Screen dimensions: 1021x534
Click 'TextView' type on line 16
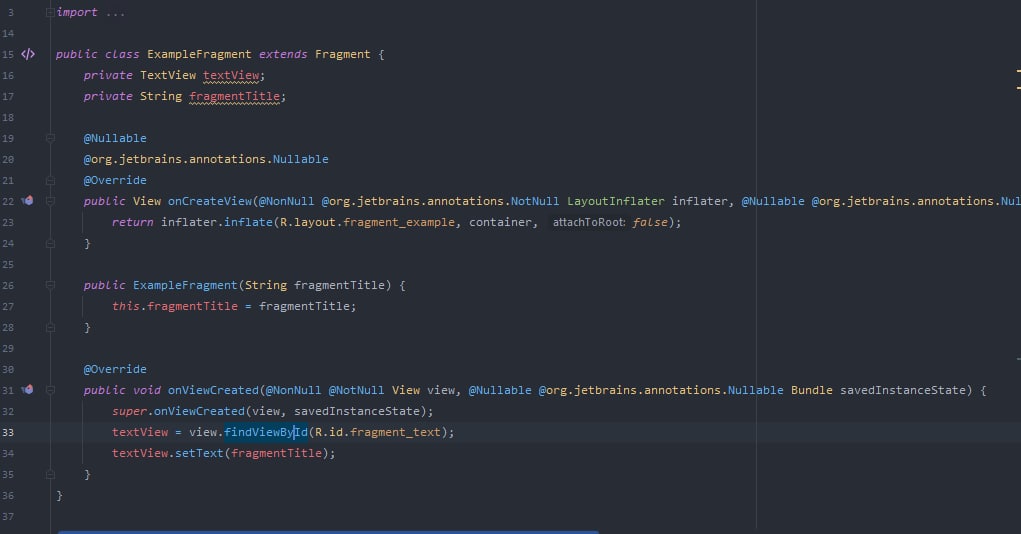168,76
